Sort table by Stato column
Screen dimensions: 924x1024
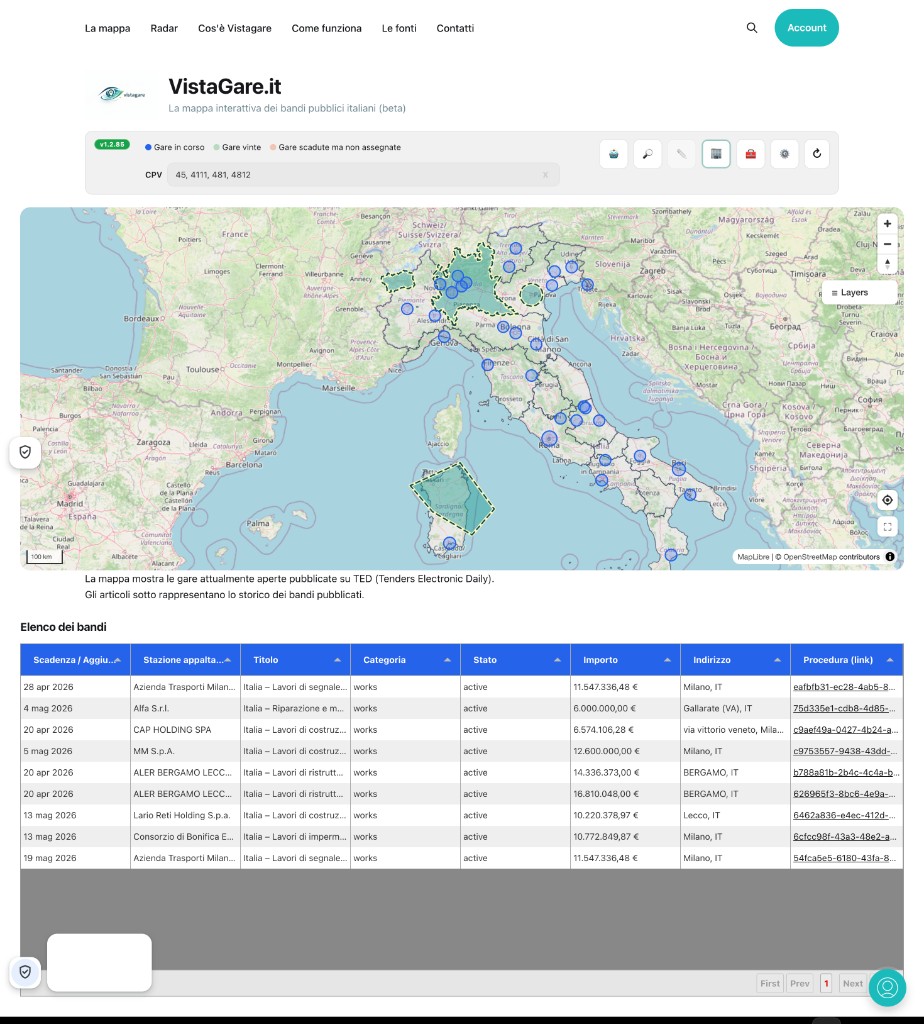point(515,660)
